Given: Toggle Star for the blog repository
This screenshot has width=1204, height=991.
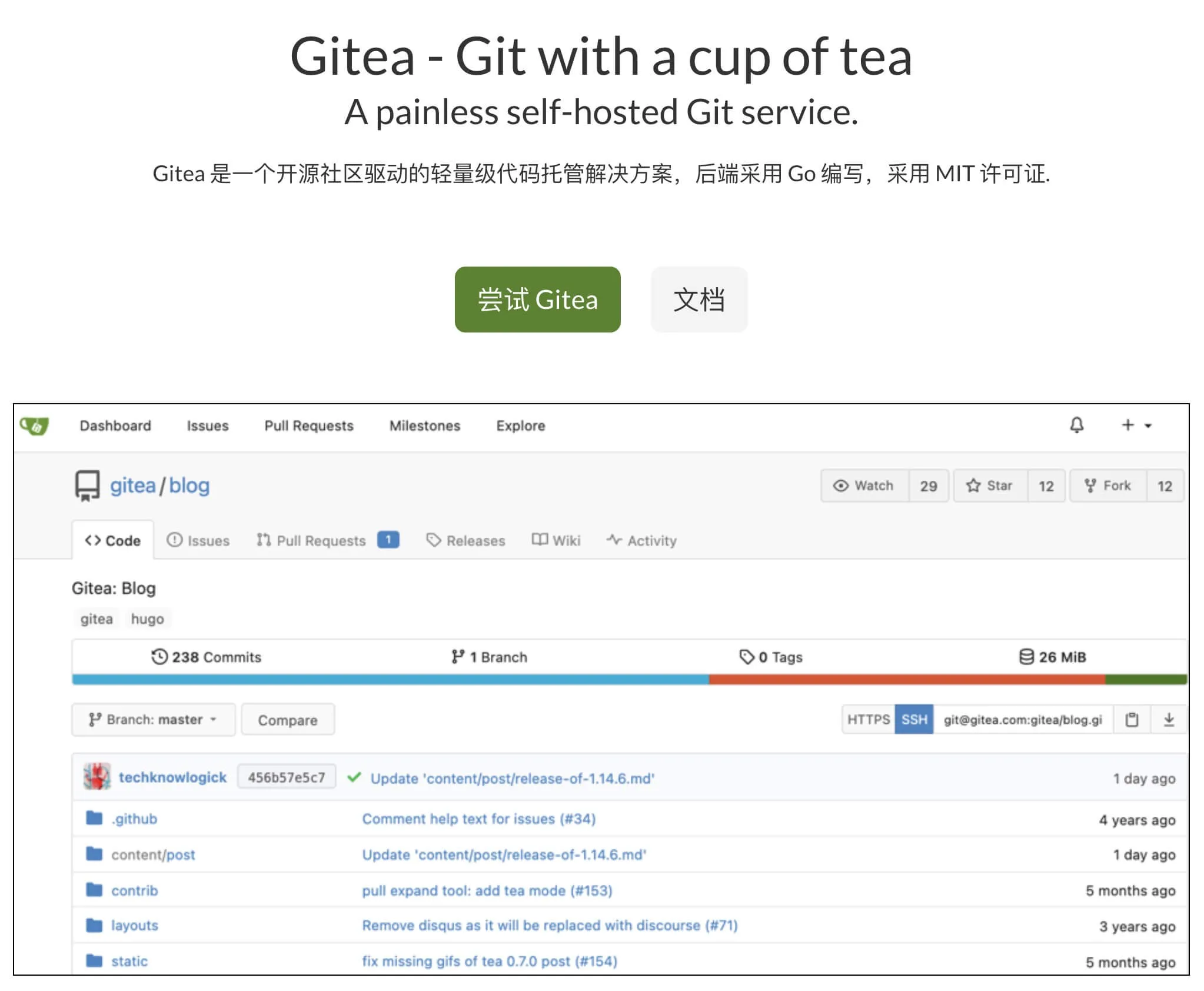Looking at the screenshot, I should pyautogui.click(x=990, y=485).
